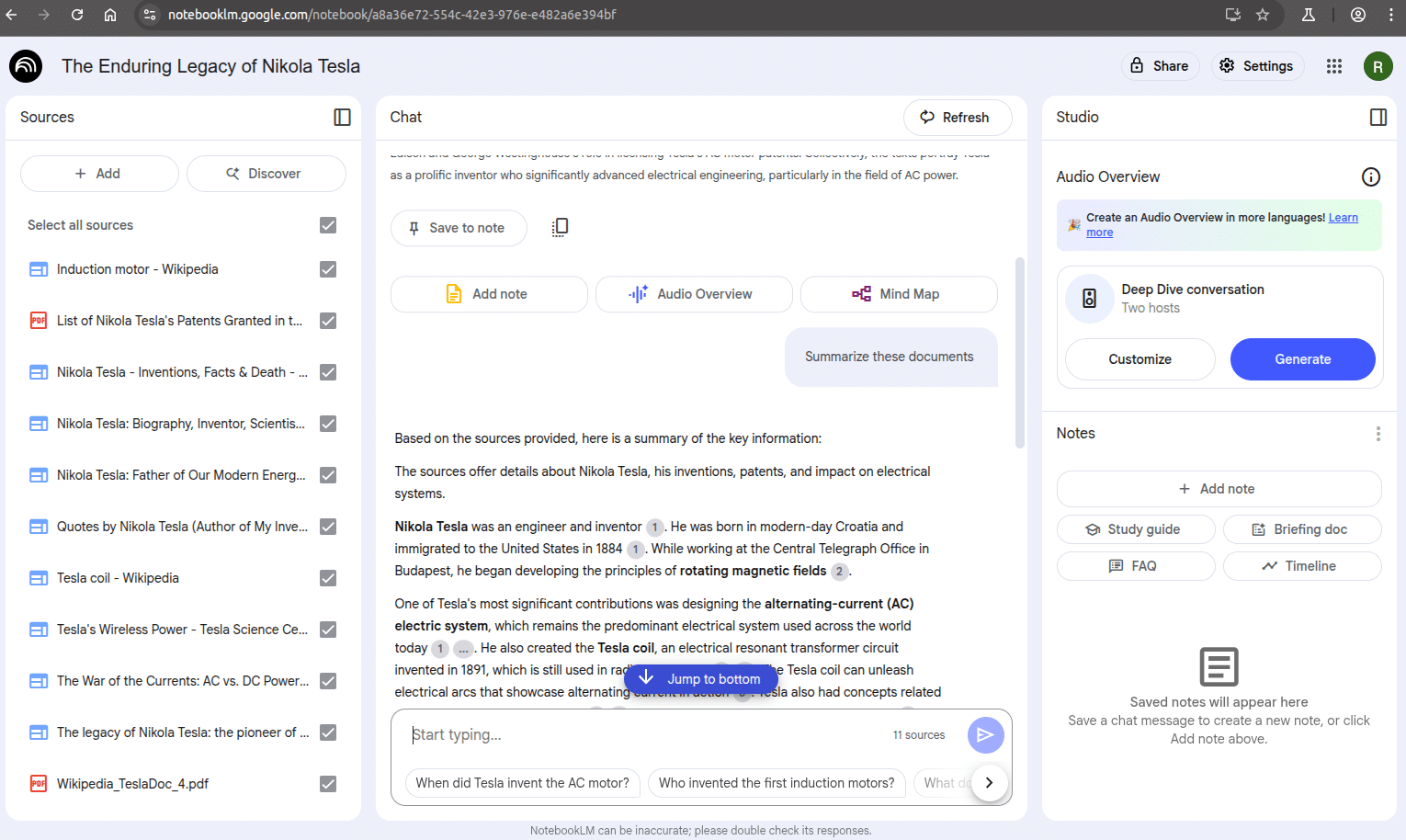The width and height of the screenshot is (1406, 840).
Task: Collapse the Sources panel icon
Action: (x=342, y=117)
